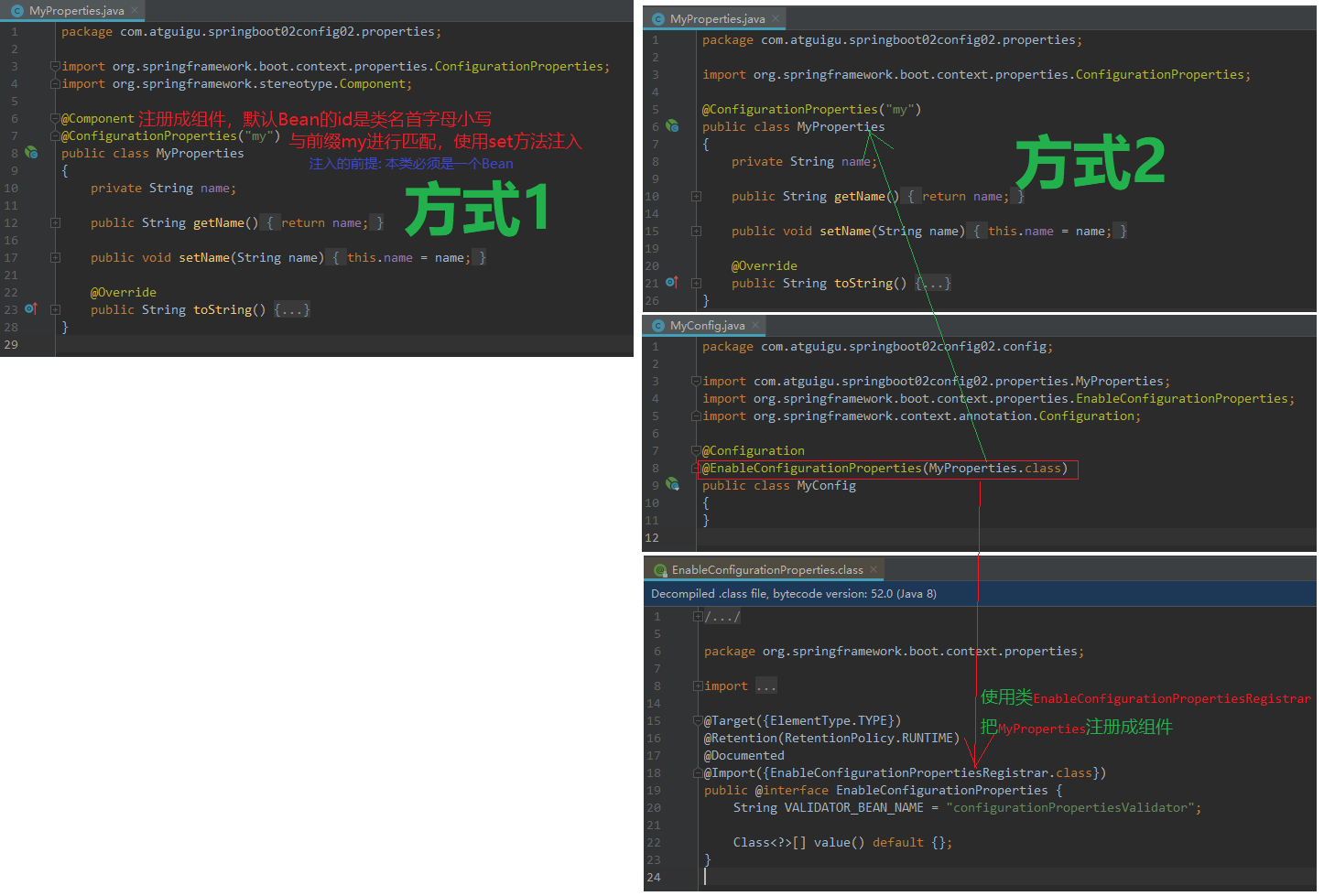Click the @Override annotation in the 方式2 editor
1324x896 pixels.
pyautogui.click(x=765, y=265)
